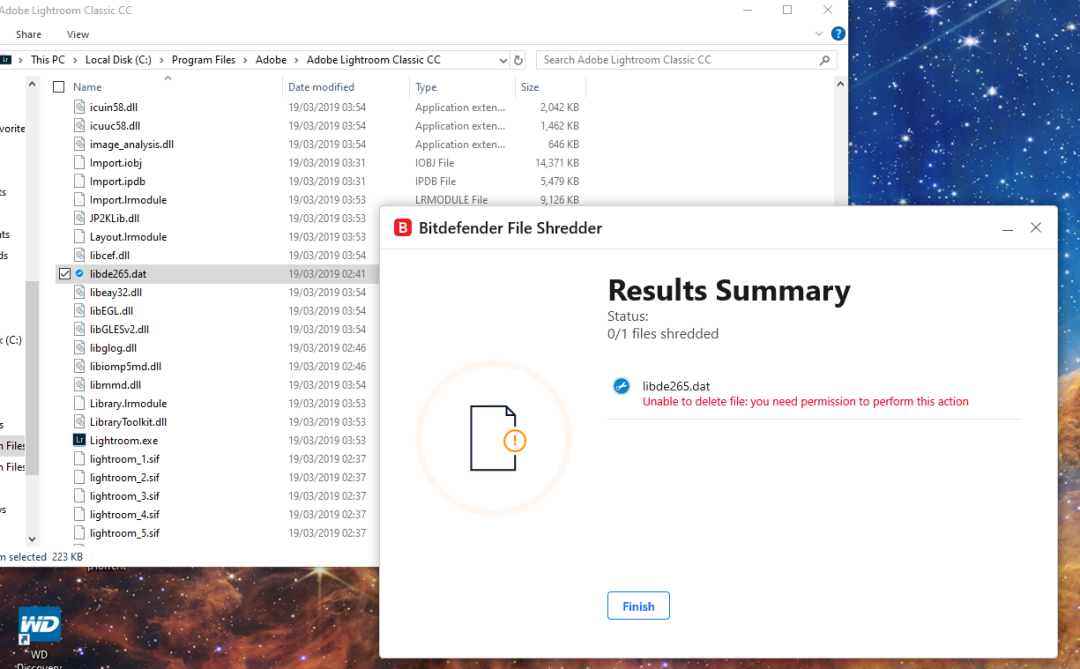Select the libGLESv2.dll file name
Viewport: 1080px width, 669px height.
coord(119,329)
